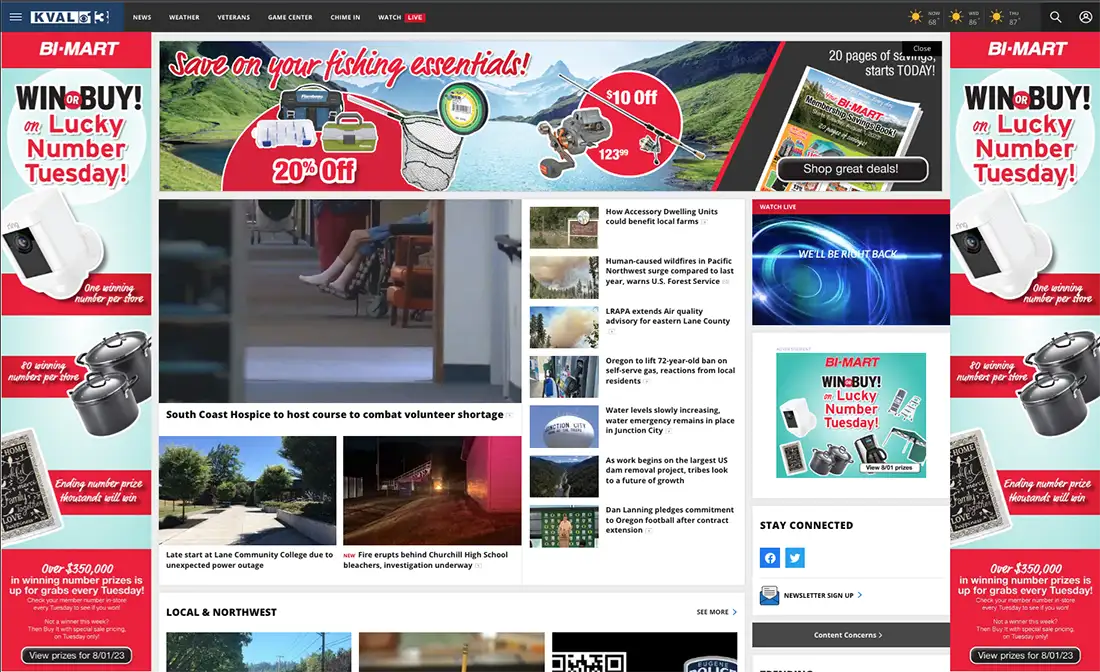This screenshot has height=672, width=1100.
Task: Click the wildfire smoke forest thumbnail
Action: coord(564,277)
